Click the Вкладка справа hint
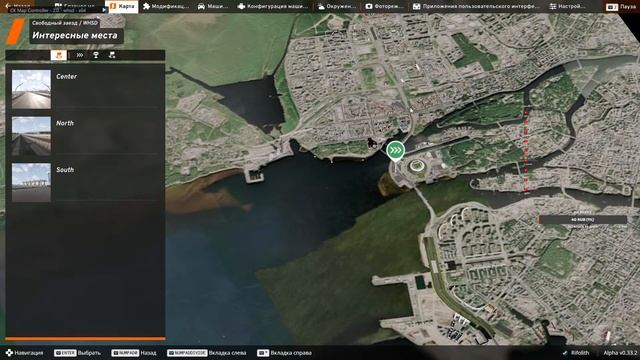This screenshot has width=640, height=360. (284, 353)
